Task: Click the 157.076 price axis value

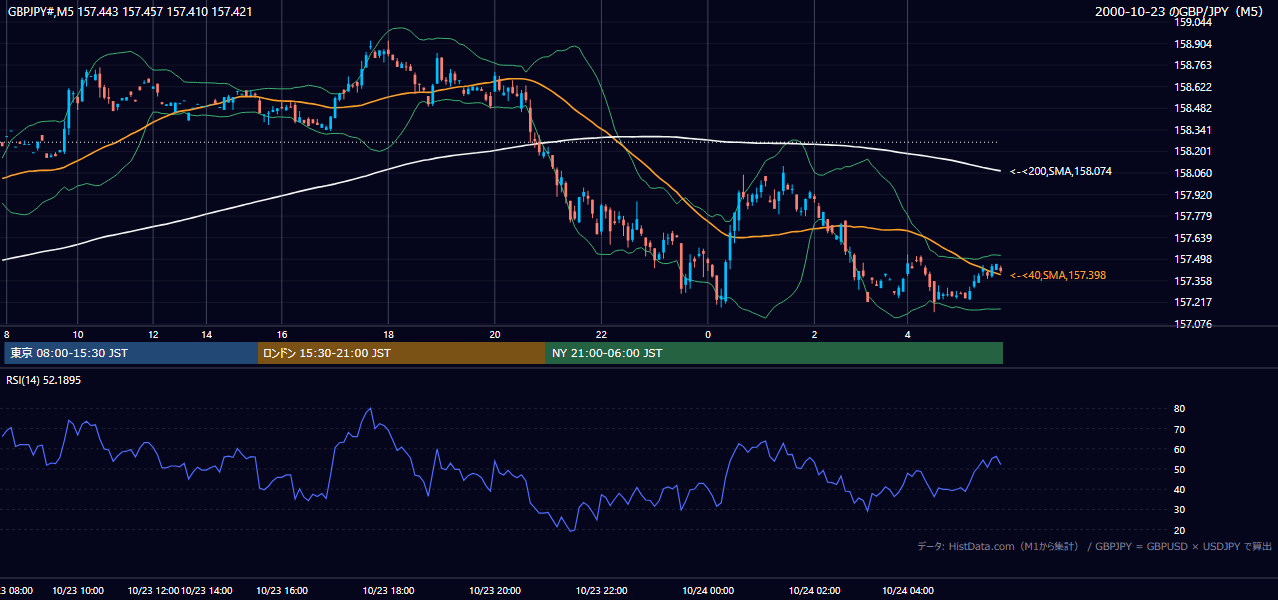Action: (x=1192, y=324)
